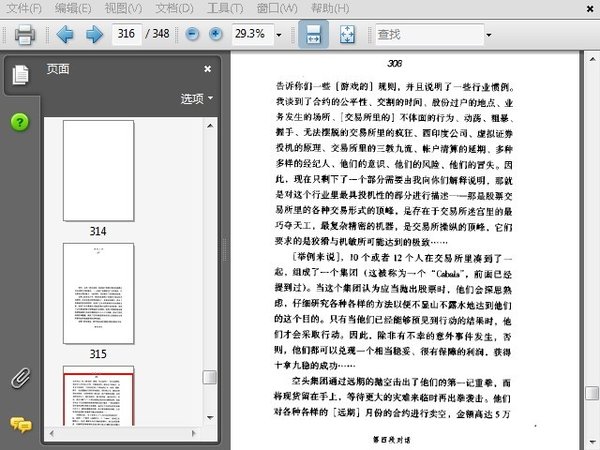Click the 页面 panel title

58,69
